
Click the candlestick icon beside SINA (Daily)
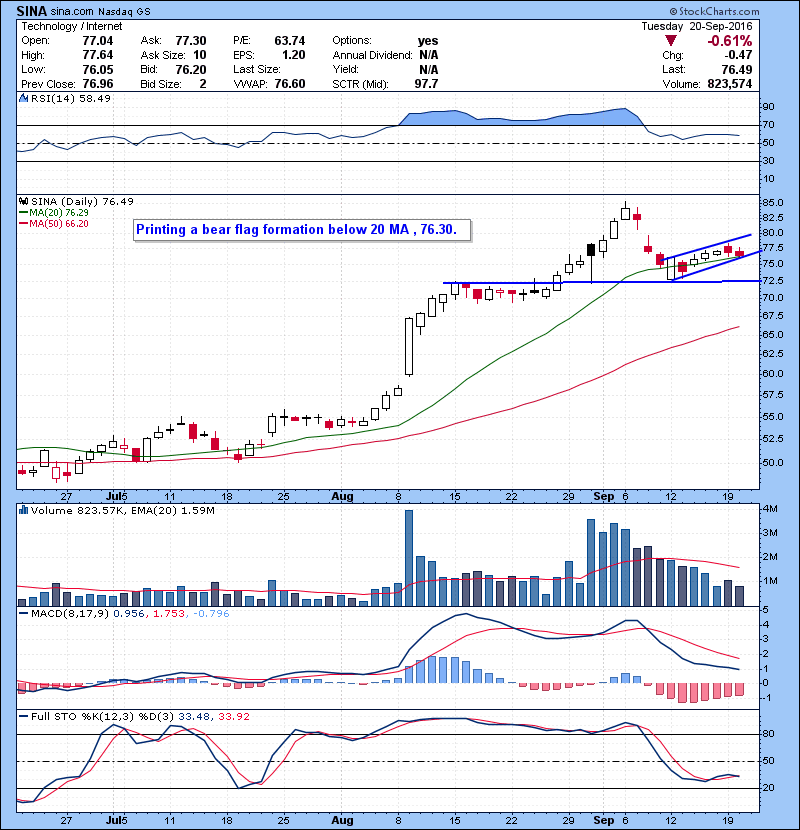tap(23, 202)
